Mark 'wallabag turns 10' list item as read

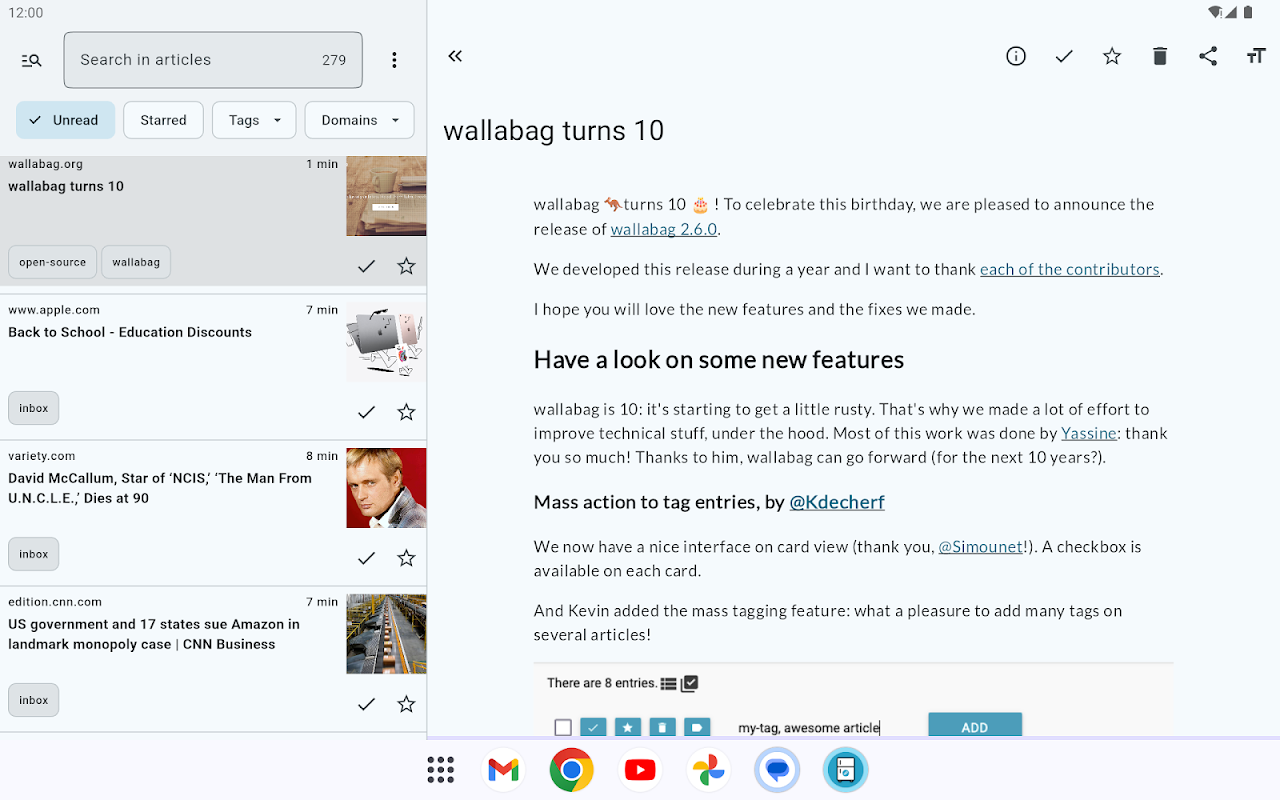(366, 266)
